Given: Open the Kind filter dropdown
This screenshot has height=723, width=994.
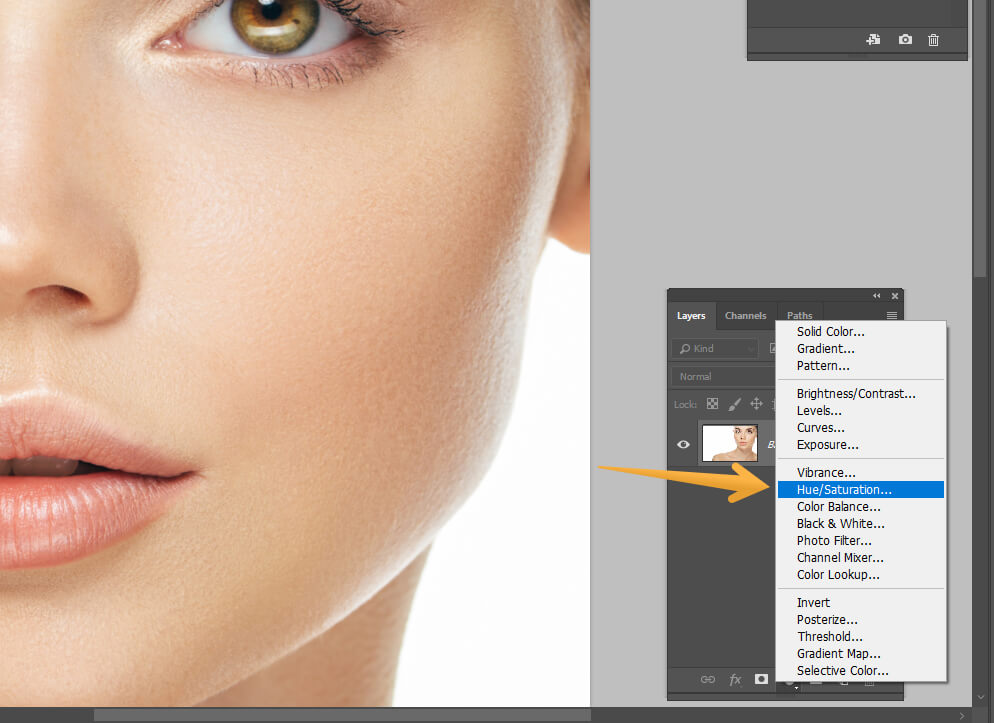Looking at the screenshot, I should coord(714,348).
